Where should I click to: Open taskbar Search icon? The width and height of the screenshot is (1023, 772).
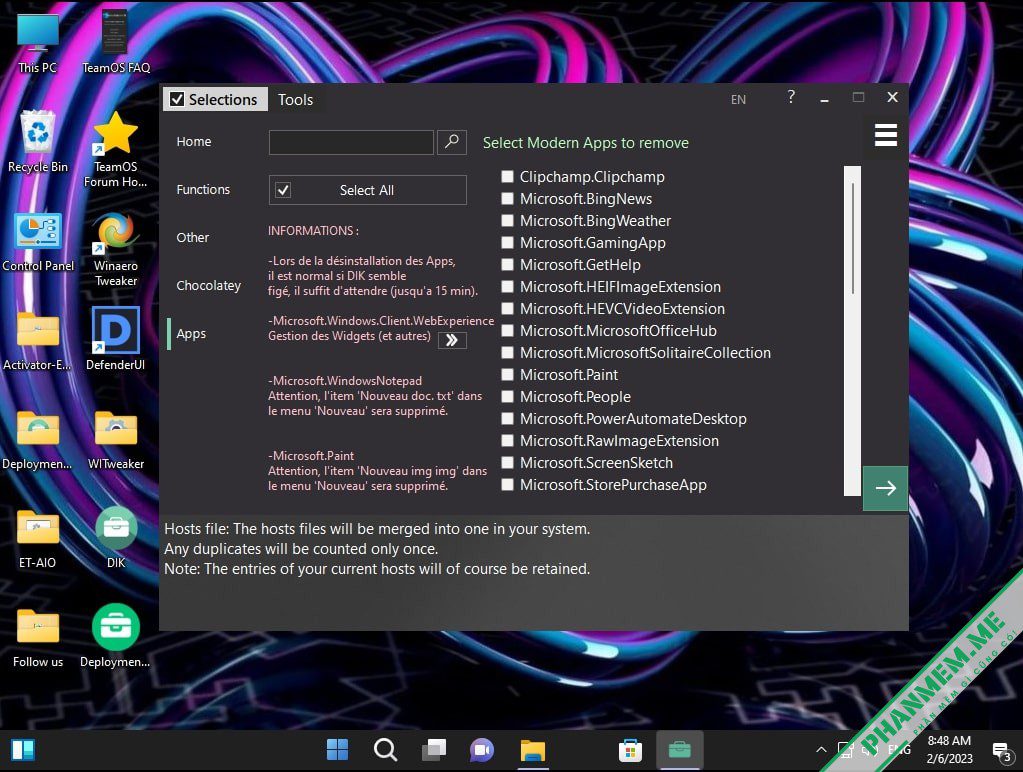385,750
